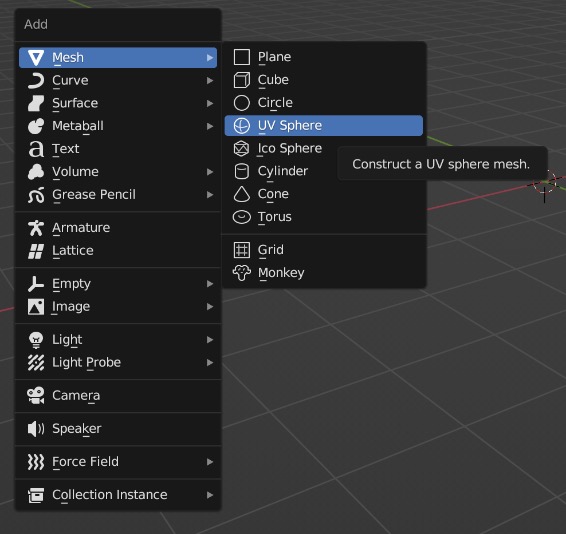Viewport: 566px width, 534px height.
Task: Select the Text object icon
Action: [36, 149]
